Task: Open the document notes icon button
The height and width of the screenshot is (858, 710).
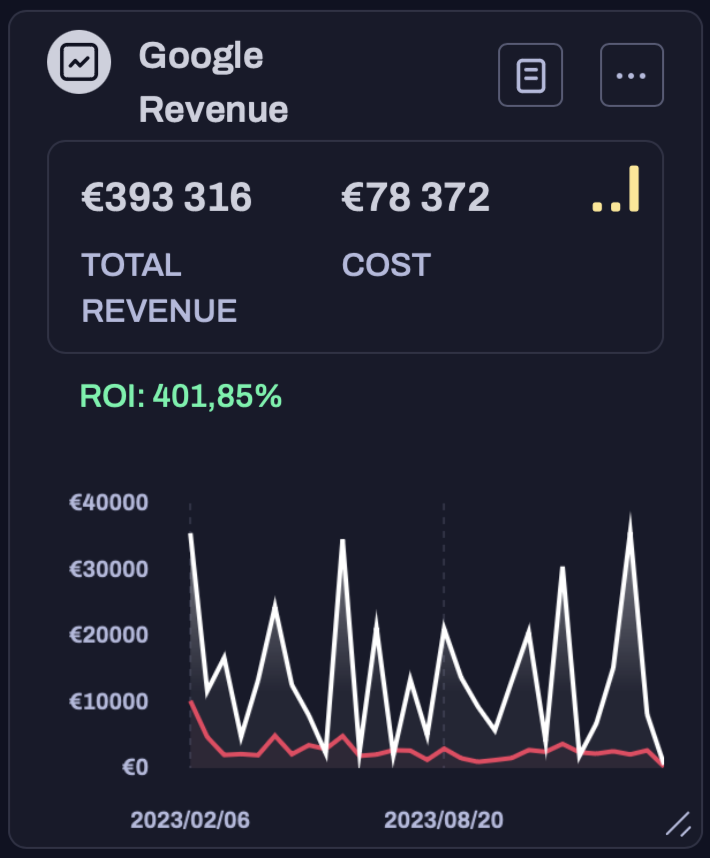Action: click(x=530, y=75)
